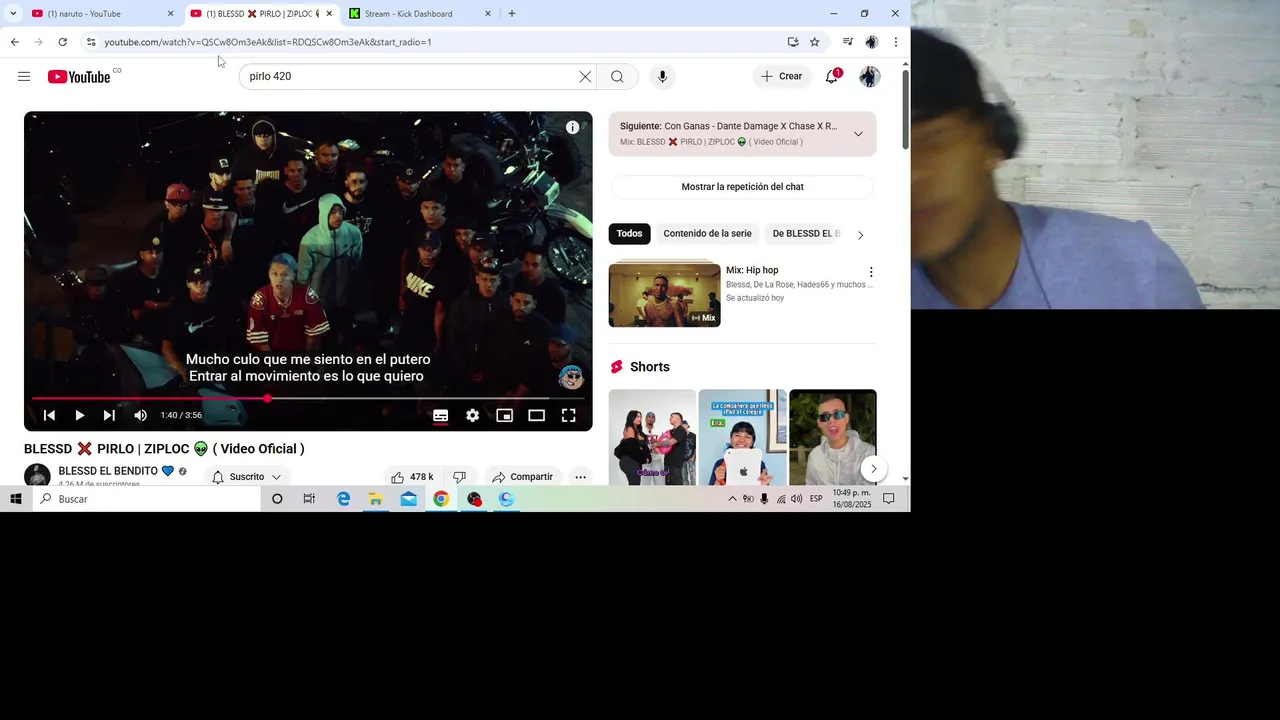Switch to miniplayer mode
The image size is (1280, 720).
tap(504, 415)
